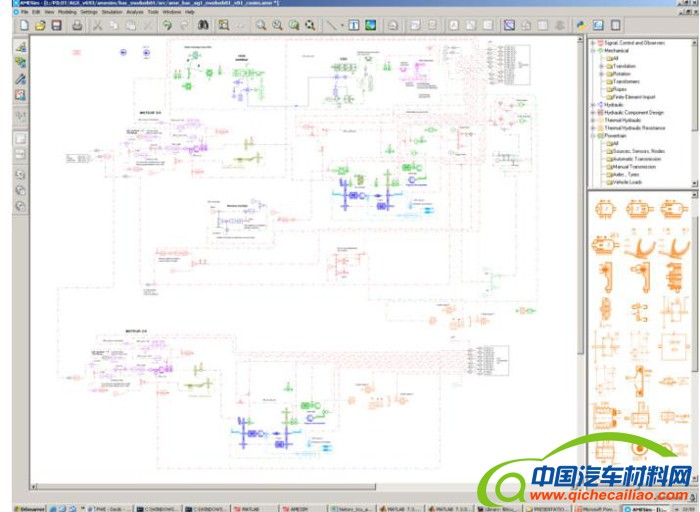This screenshot has width=700, height=512.
Task: Expand the Hydraulic library node
Action: [593, 104]
